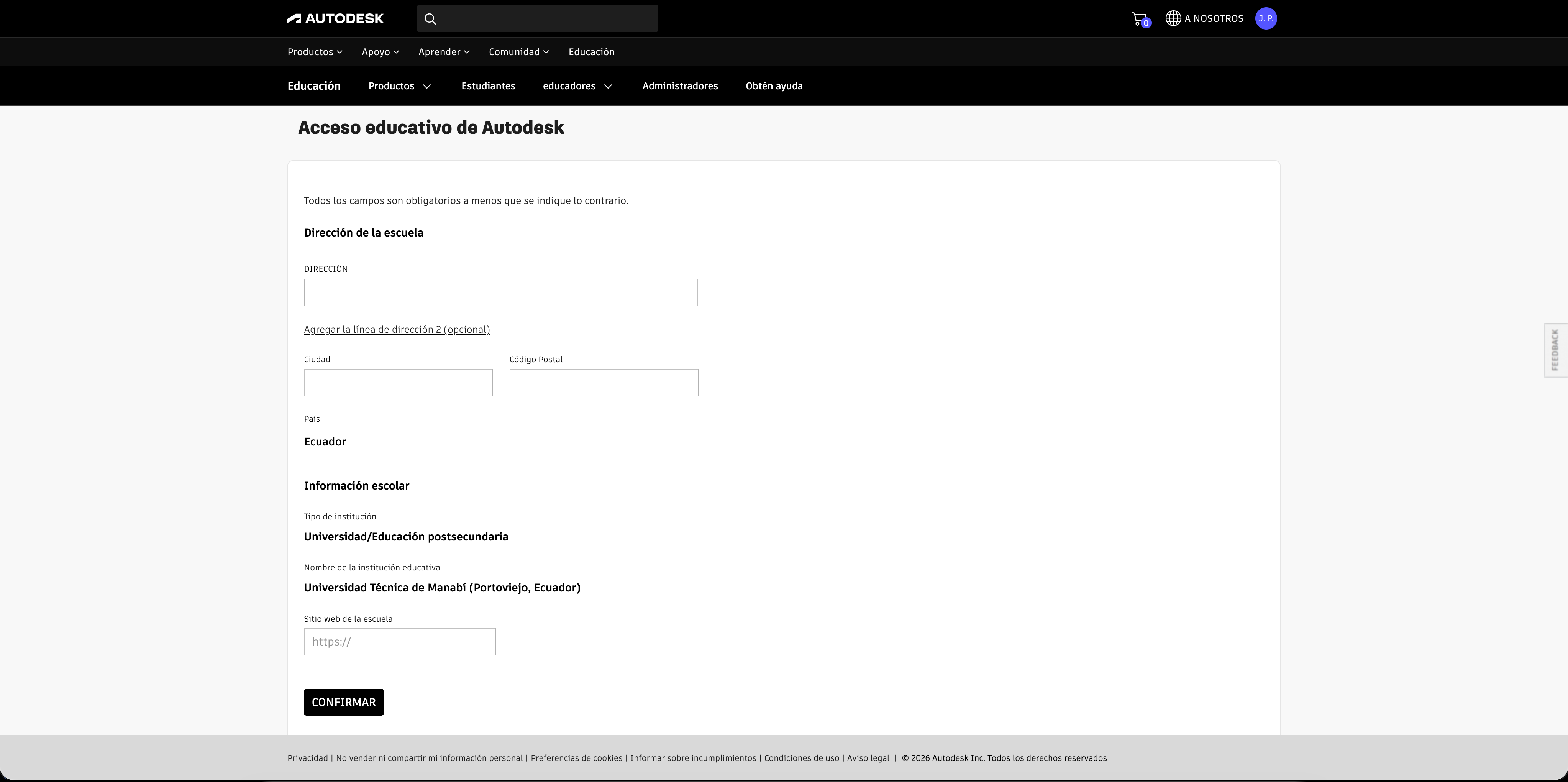This screenshot has height=782, width=1568.
Task: Click into the DIRECCIÓN field
Action: tap(501, 292)
